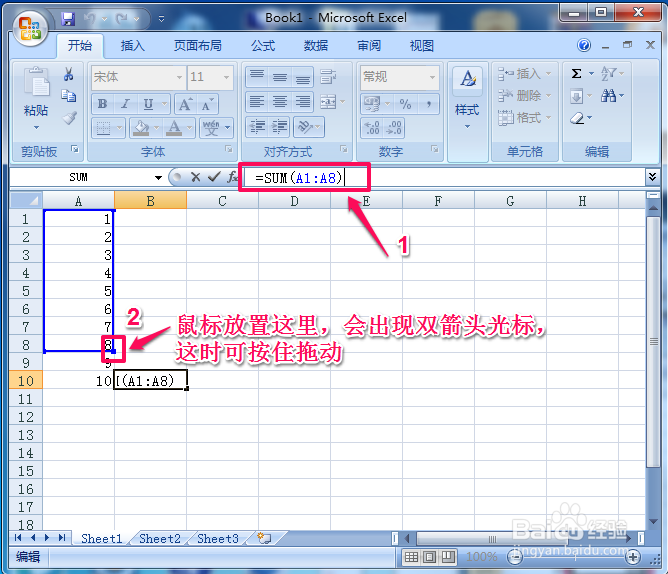Viewport: 668px width, 574px height.
Task: Click the phonetic guide wén icon
Action: (211, 127)
